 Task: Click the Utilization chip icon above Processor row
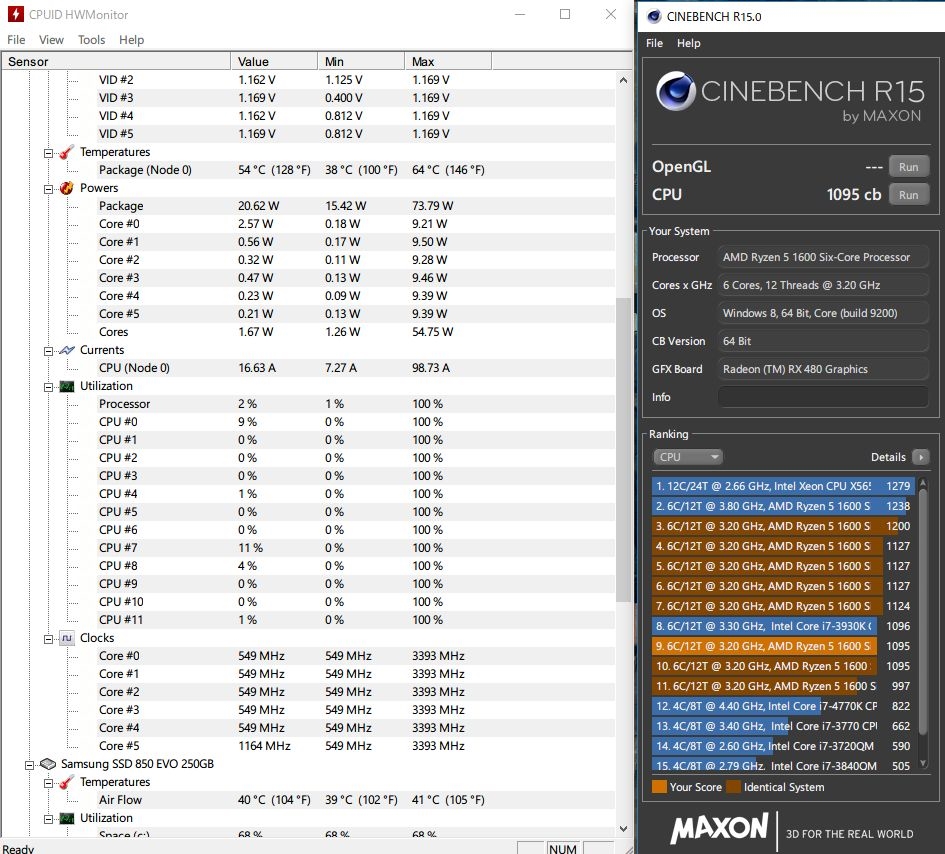[67, 386]
